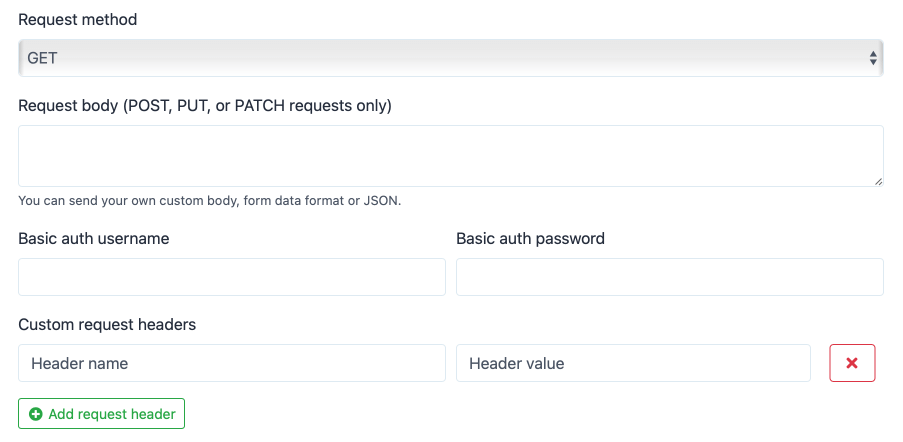Image resolution: width=903 pixels, height=442 pixels.
Task: Focus the Basic auth password field
Action: click(669, 277)
